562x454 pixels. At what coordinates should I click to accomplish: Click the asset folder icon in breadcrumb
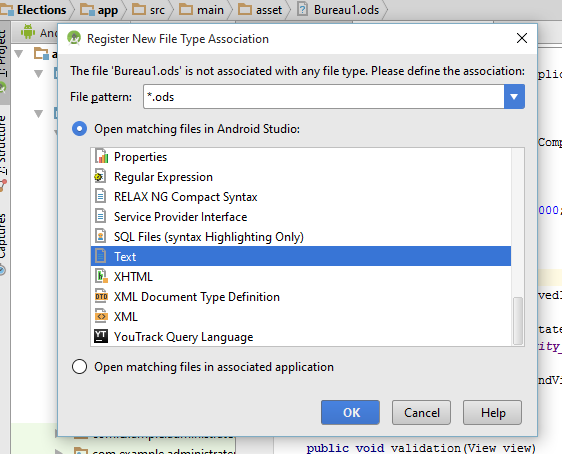[x=245, y=9]
